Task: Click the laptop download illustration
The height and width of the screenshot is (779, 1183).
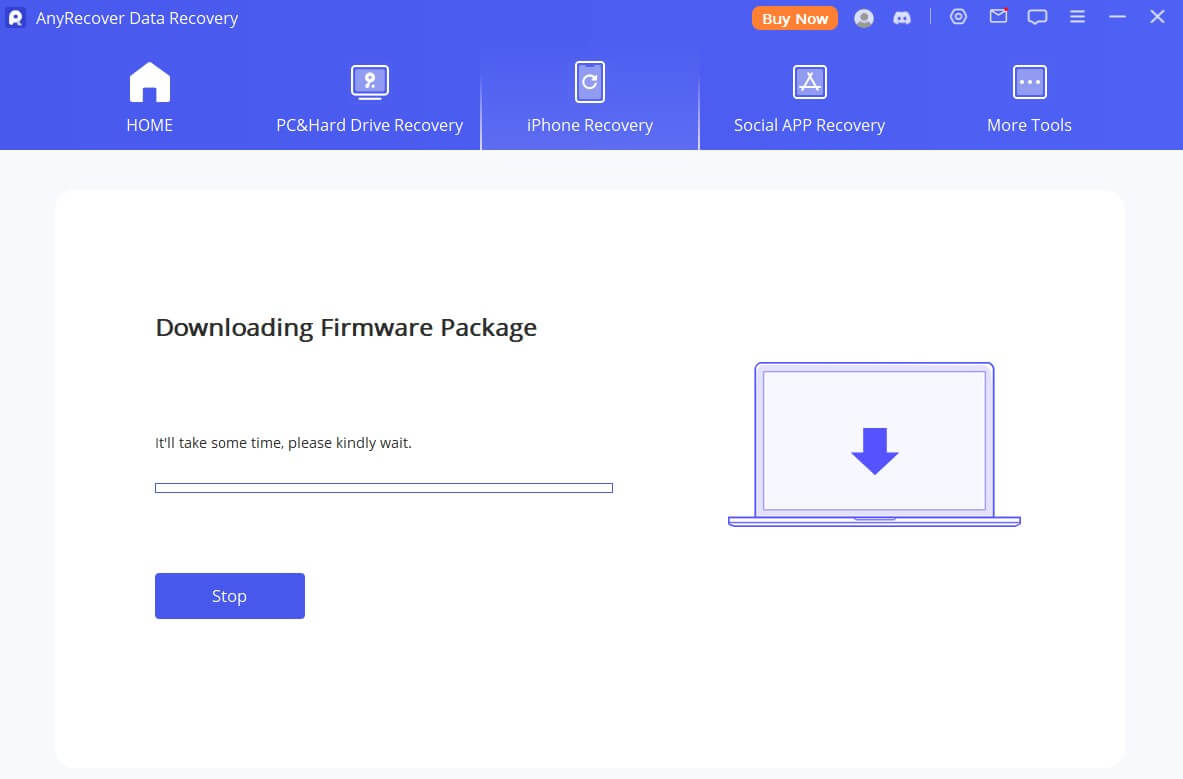Action: (x=873, y=443)
